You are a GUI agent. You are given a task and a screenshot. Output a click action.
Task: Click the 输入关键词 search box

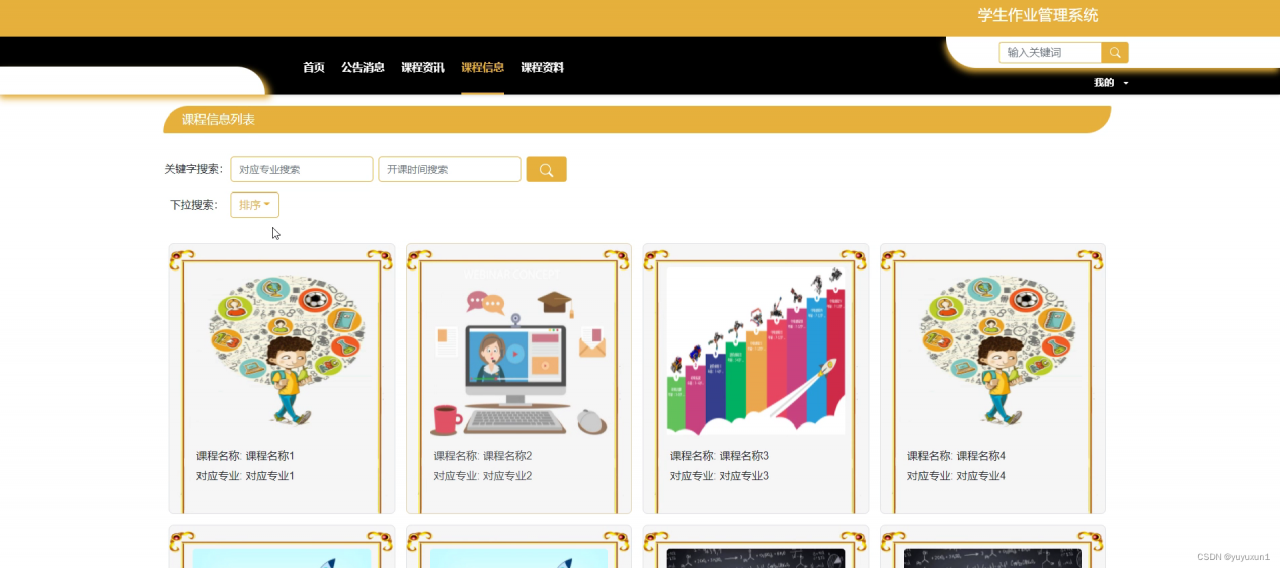[x=1050, y=53]
